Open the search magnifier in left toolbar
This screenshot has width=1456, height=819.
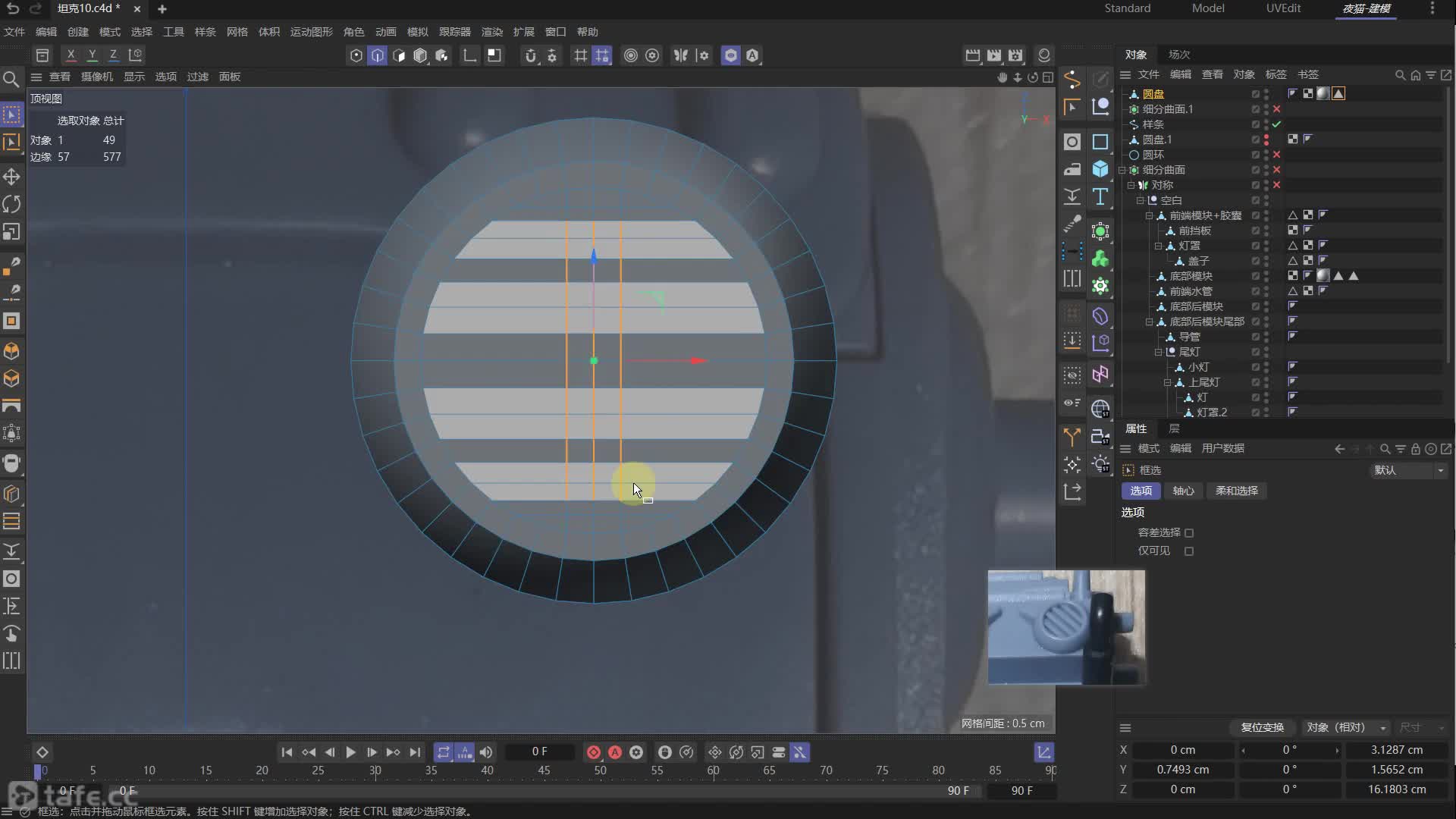(x=11, y=79)
